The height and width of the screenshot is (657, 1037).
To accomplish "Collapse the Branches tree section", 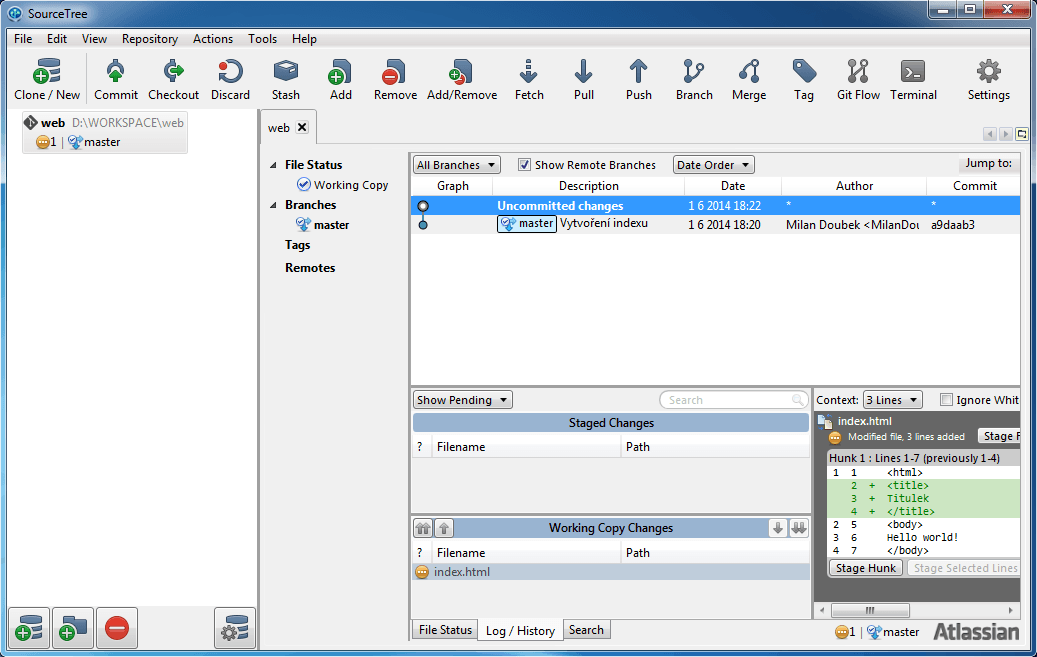I will pyautogui.click(x=273, y=205).
